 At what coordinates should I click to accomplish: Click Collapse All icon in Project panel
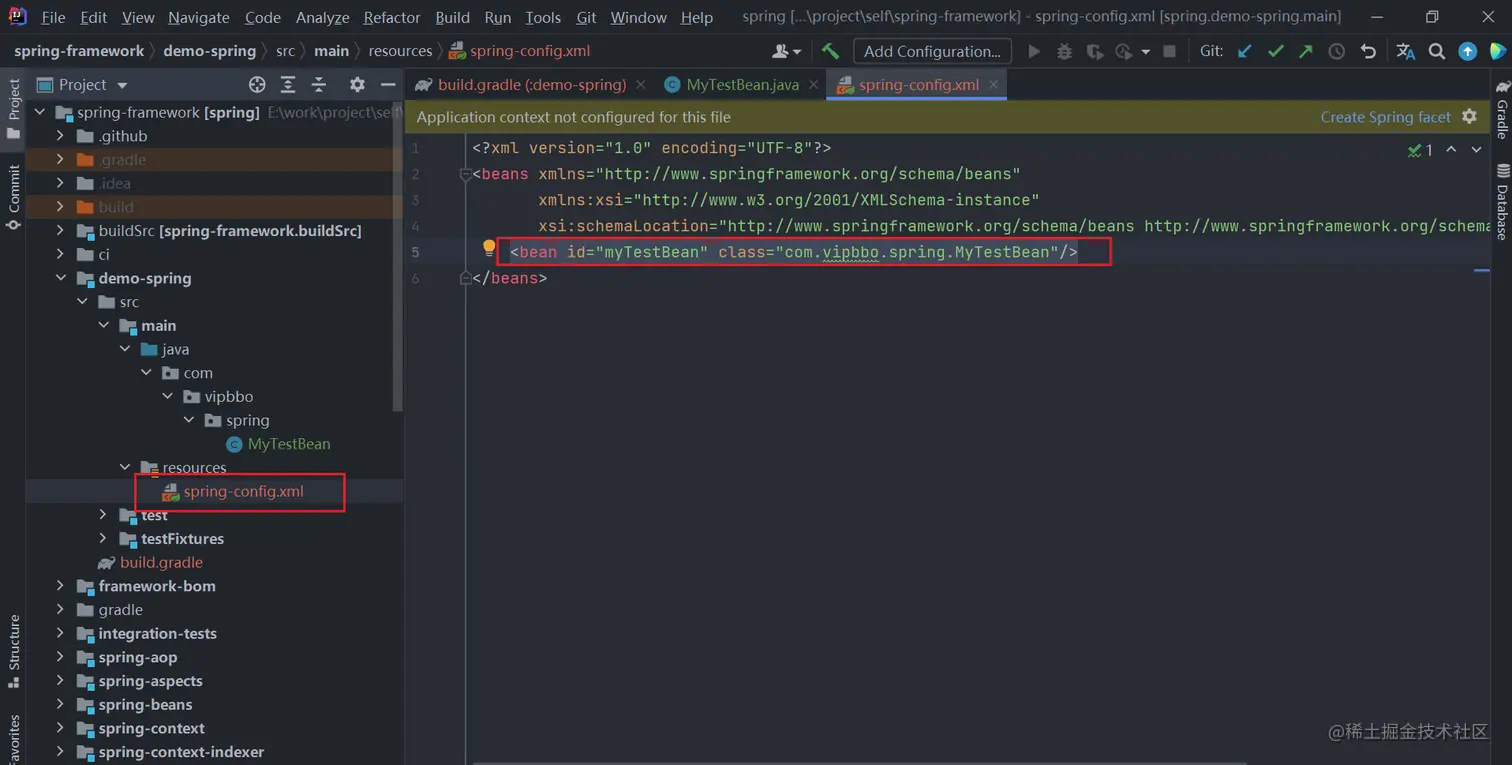click(319, 85)
